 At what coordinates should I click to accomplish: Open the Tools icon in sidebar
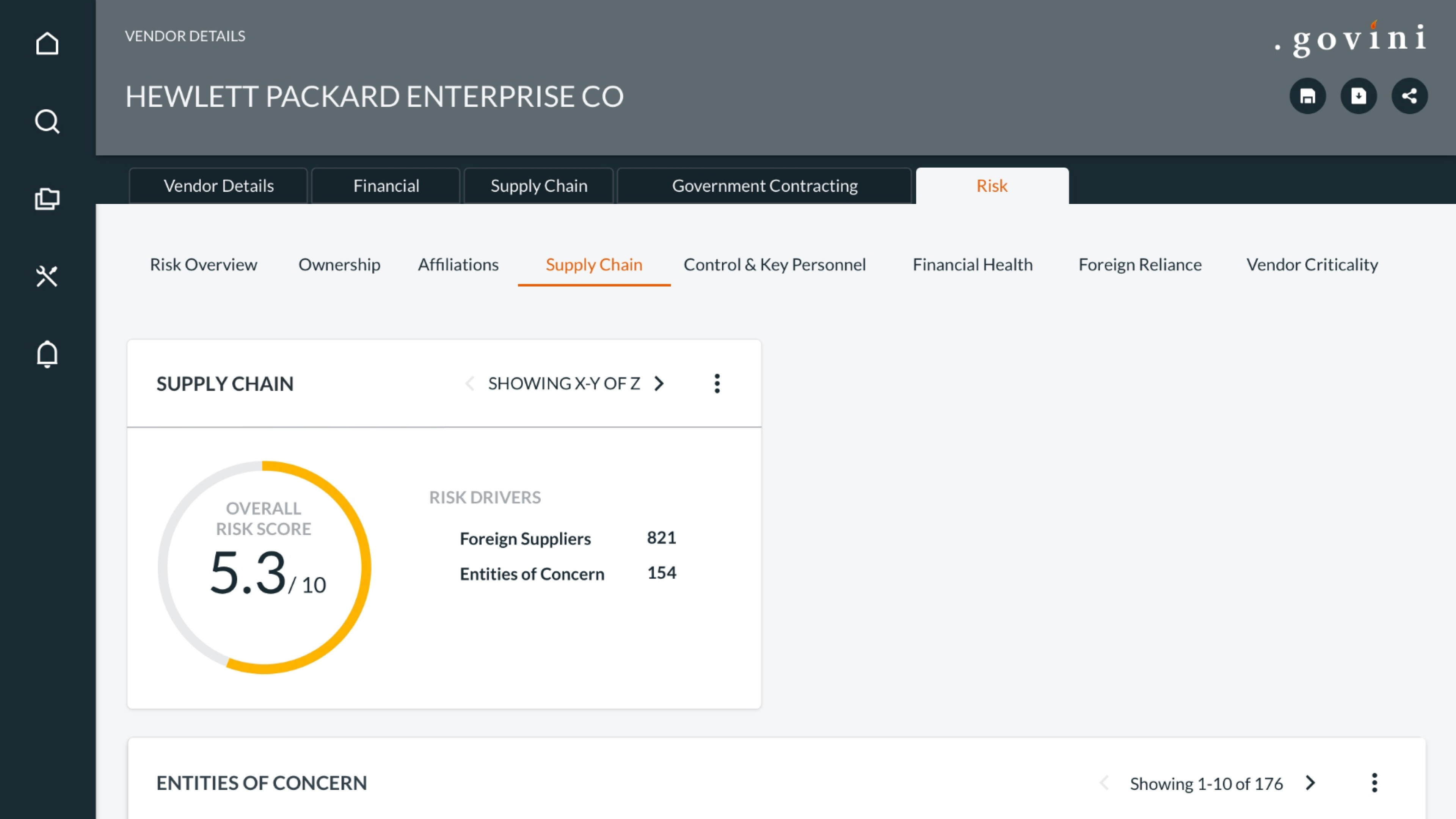pyautogui.click(x=47, y=276)
